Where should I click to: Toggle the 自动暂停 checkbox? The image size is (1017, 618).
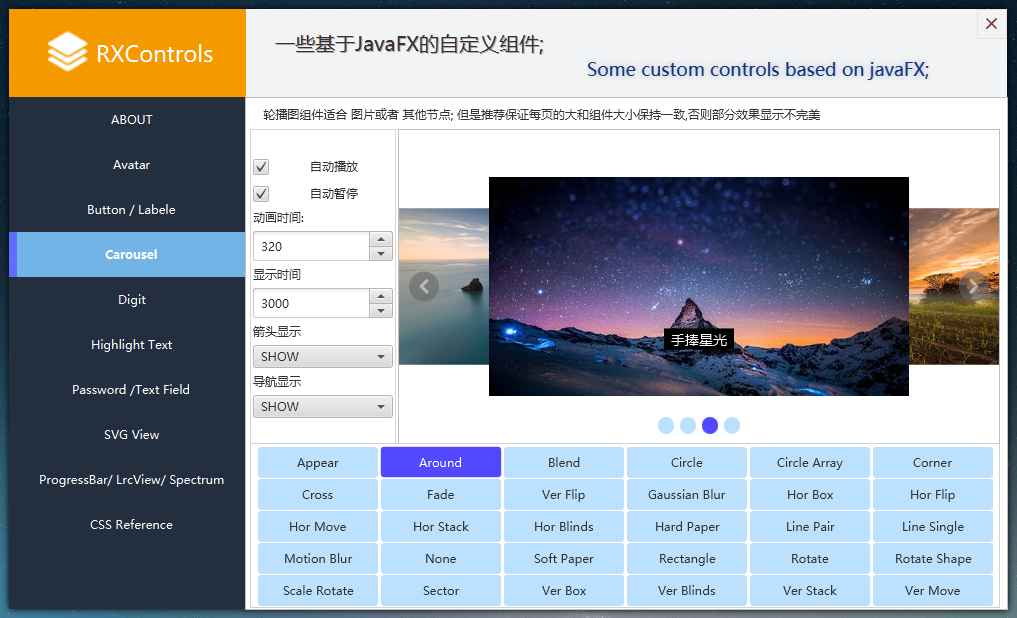coord(261,194)
